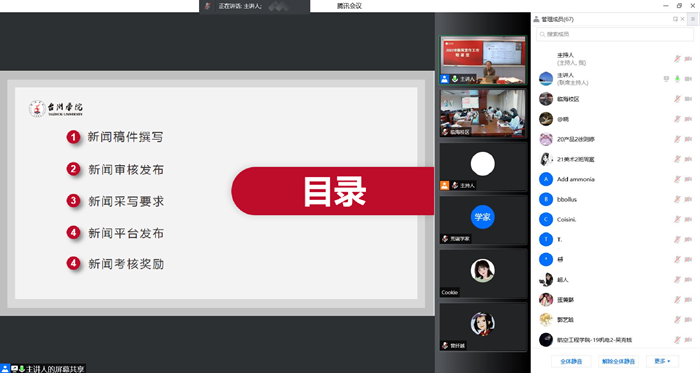Click the 搜索成员 search members field
700x373 pixels.
click(x=614, y=34)
